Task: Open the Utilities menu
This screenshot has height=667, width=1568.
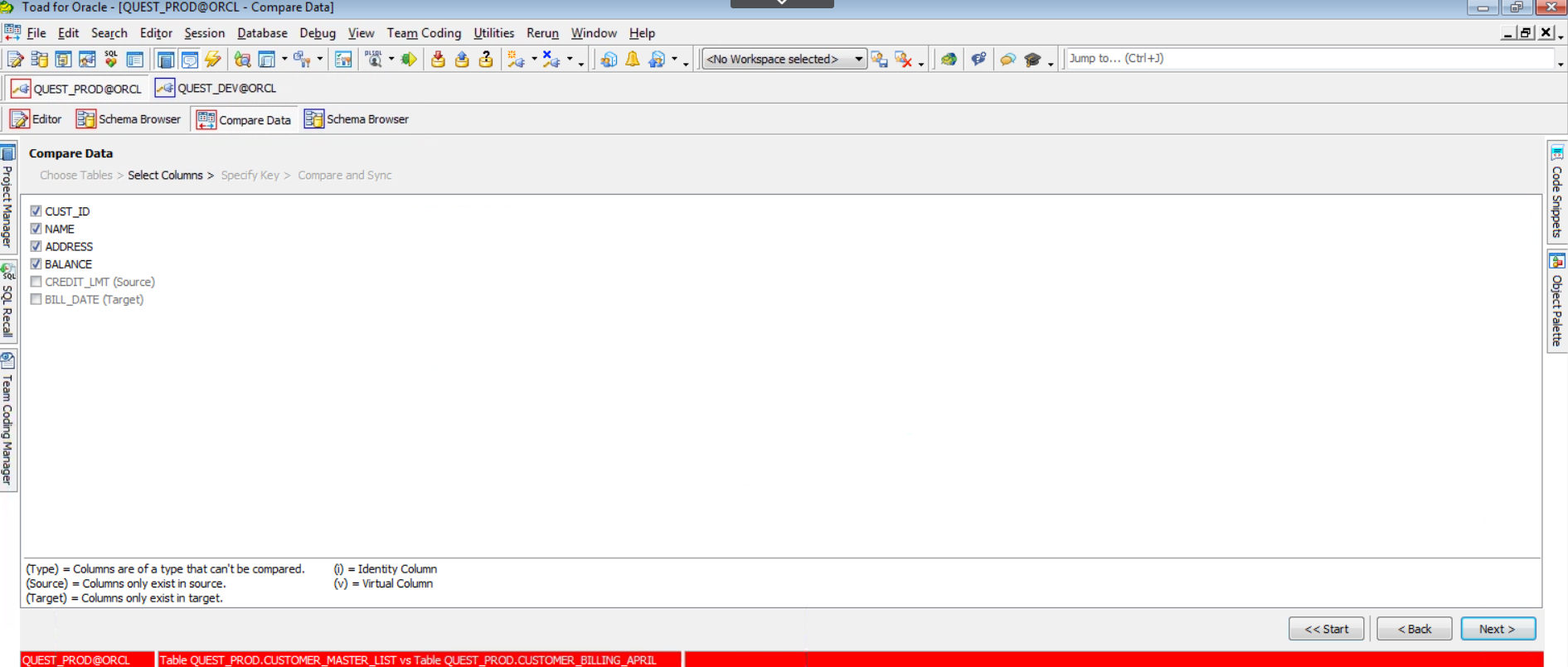Action: click(493, 33)
